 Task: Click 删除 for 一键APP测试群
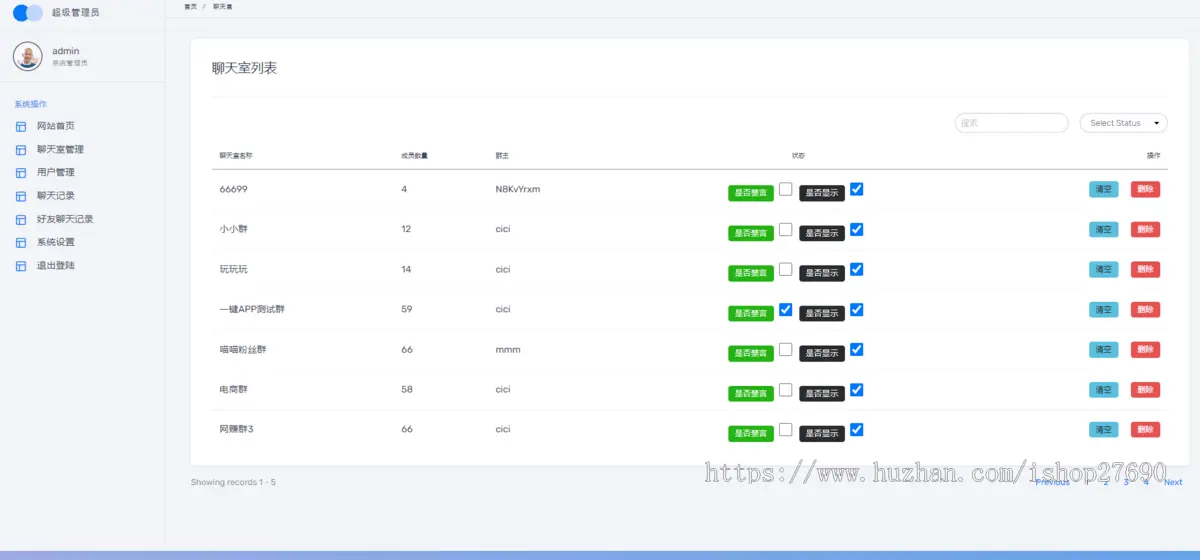pyautogui.click(x=1145, y=309)
